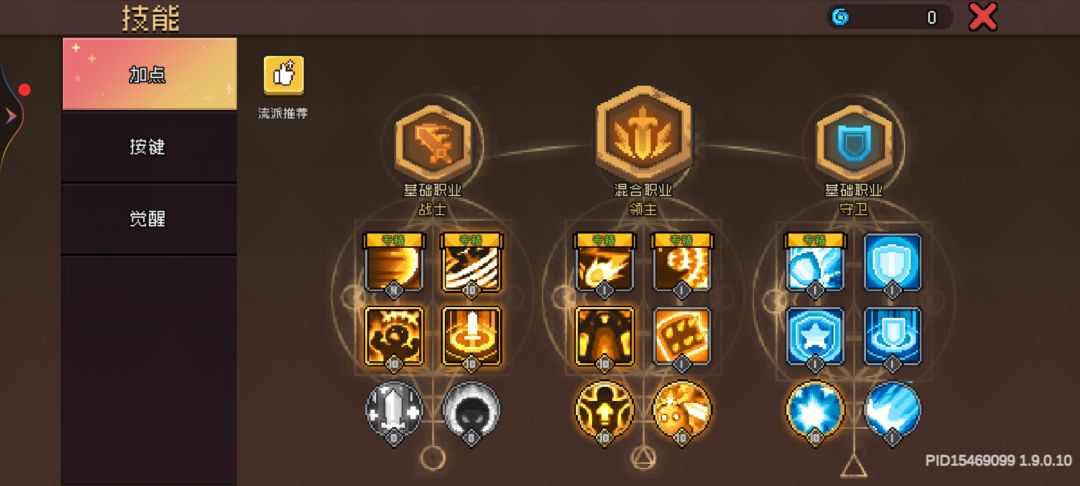This screenshot has height=486, width=1080.
Task: Choose the warrior whirlwind slash skill icon
Action: [x=471, y=263]
